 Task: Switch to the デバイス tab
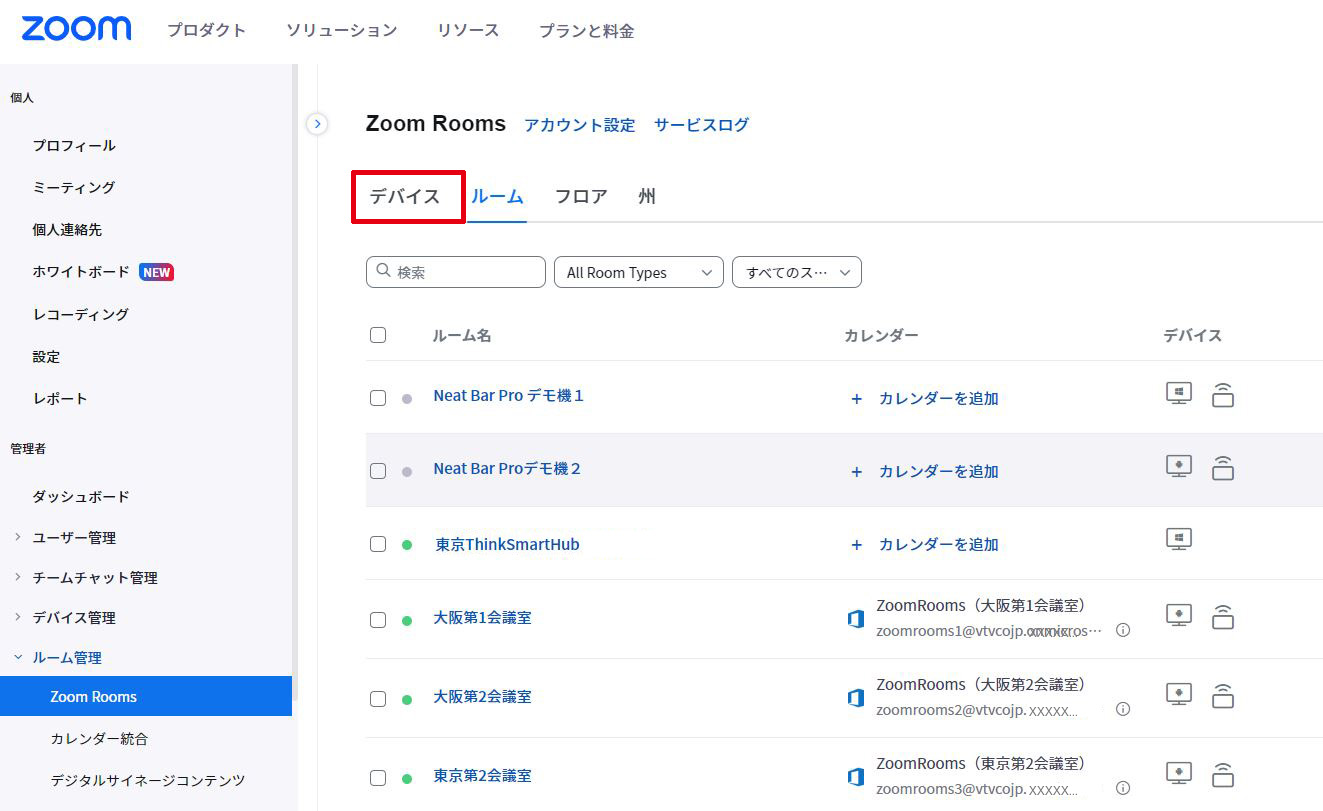pyautogui.click(x=405, y=197)
